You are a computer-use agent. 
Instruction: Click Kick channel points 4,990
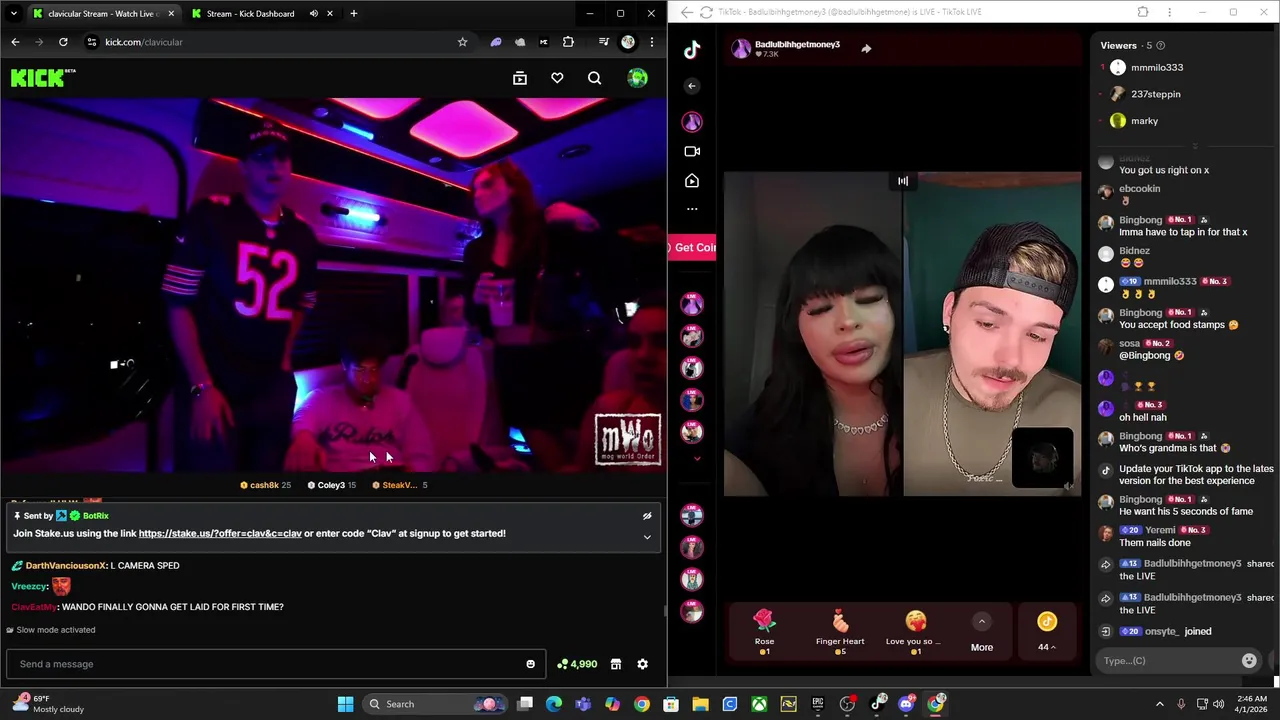tap(577, 664)
